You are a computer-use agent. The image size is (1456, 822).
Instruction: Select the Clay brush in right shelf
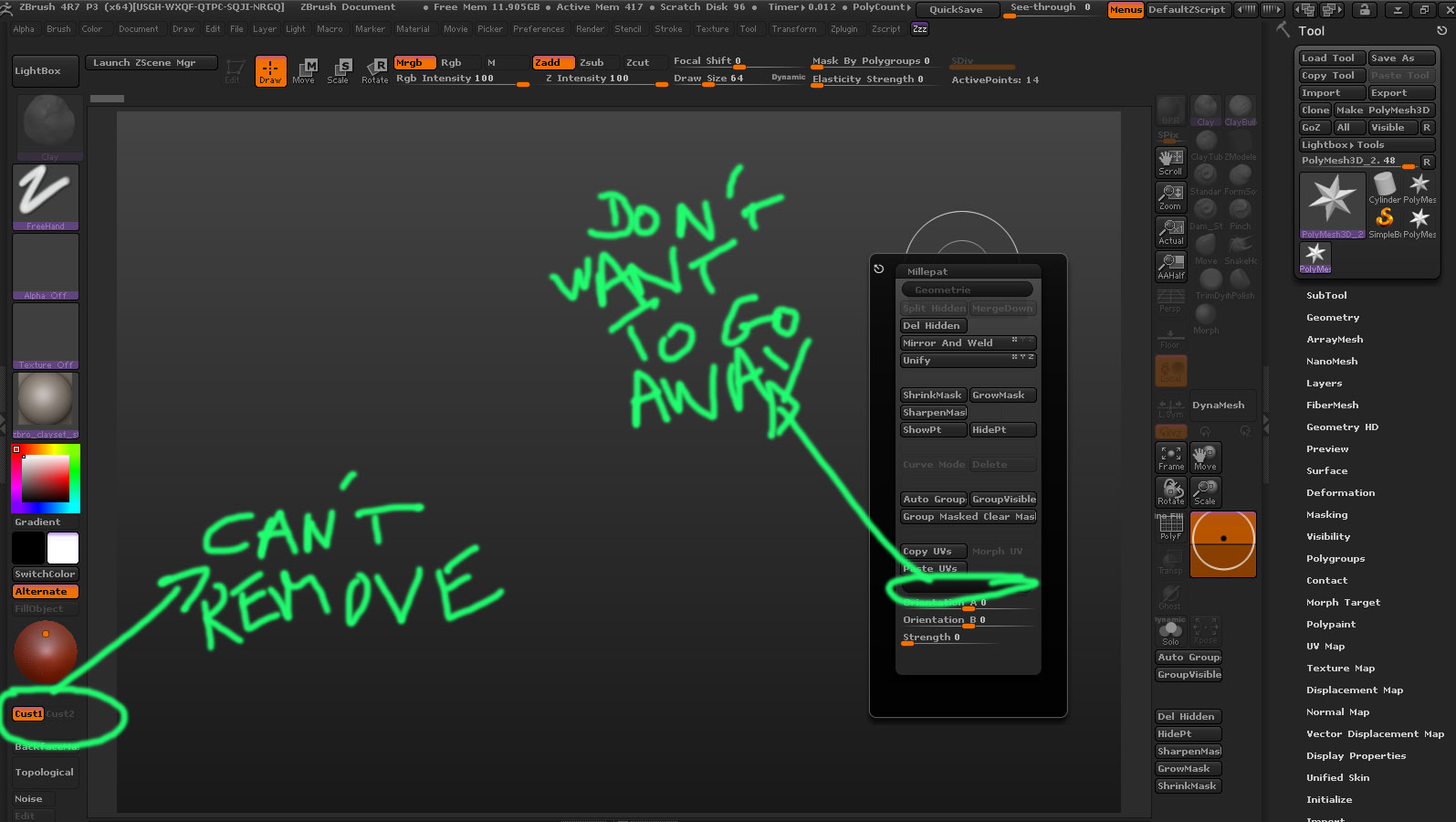[x=1206, y=111]
